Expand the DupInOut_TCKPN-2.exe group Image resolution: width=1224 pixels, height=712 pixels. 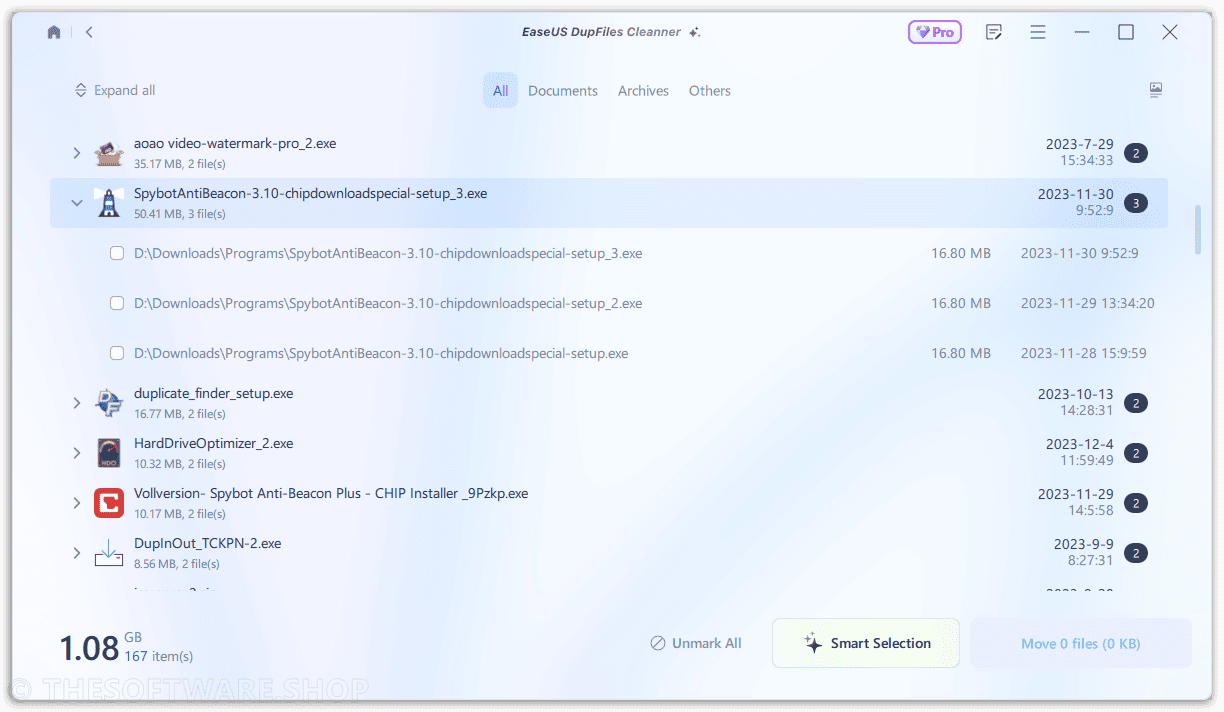(x=77, y=553)
